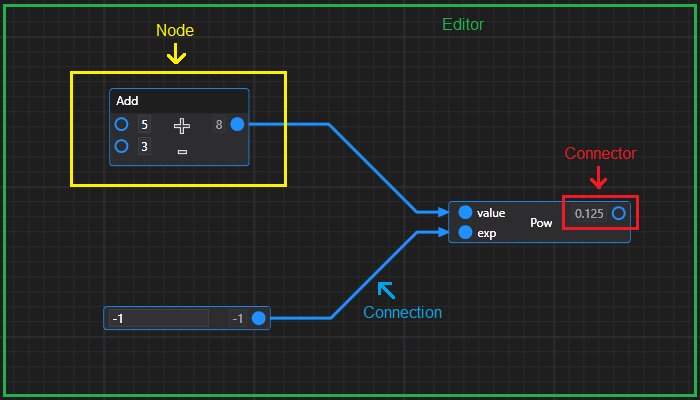Click the value label on Pow node
The width and height of the screenshot is (700, 400).
point(491,213)
